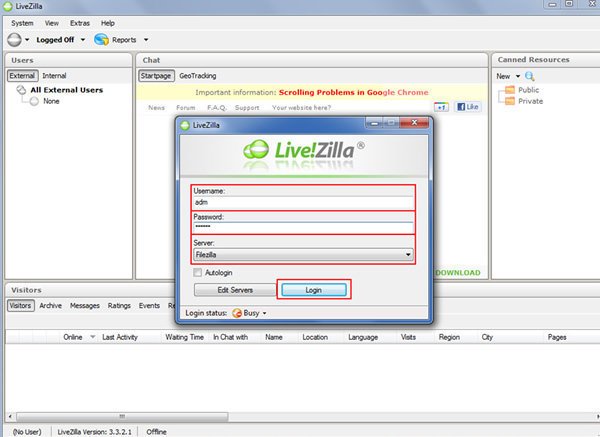Select the Public resources folder icon

click(x=510, y=90)
